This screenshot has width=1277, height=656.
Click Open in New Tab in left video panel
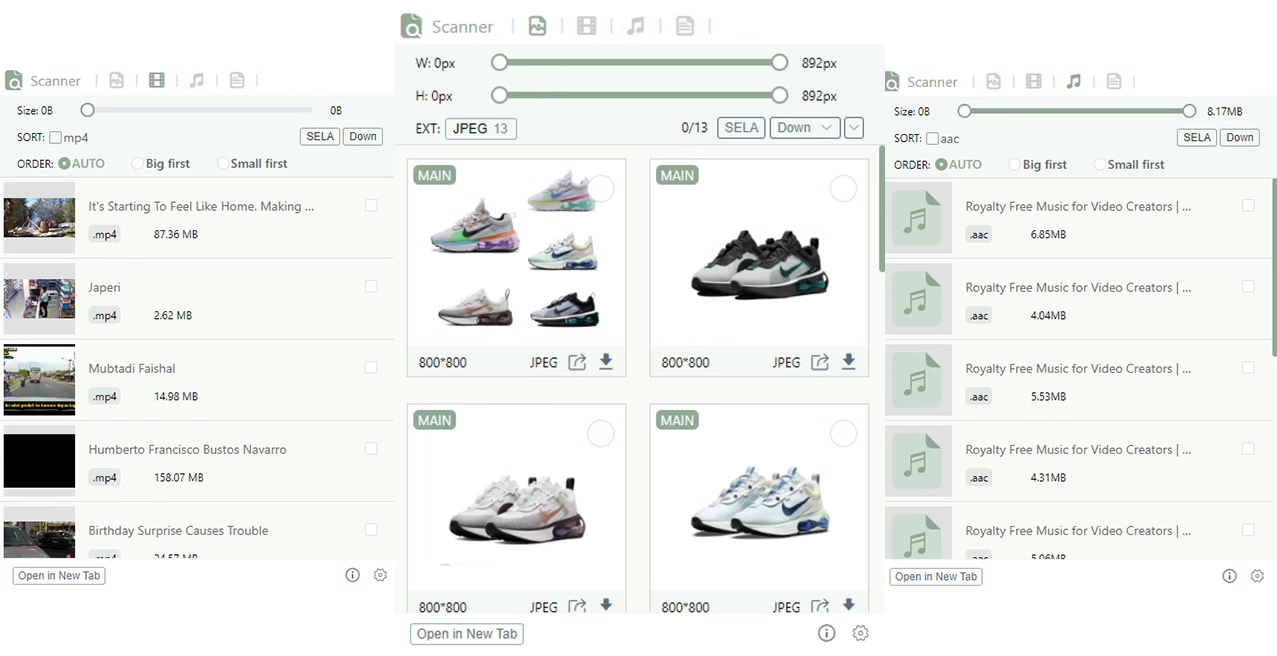coord(59,576)
